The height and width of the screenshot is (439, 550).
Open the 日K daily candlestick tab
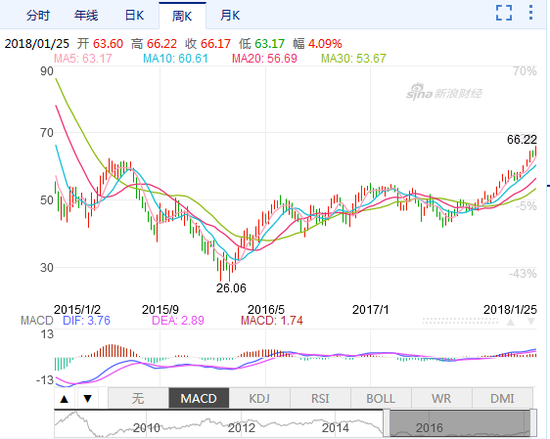point(134,15)
